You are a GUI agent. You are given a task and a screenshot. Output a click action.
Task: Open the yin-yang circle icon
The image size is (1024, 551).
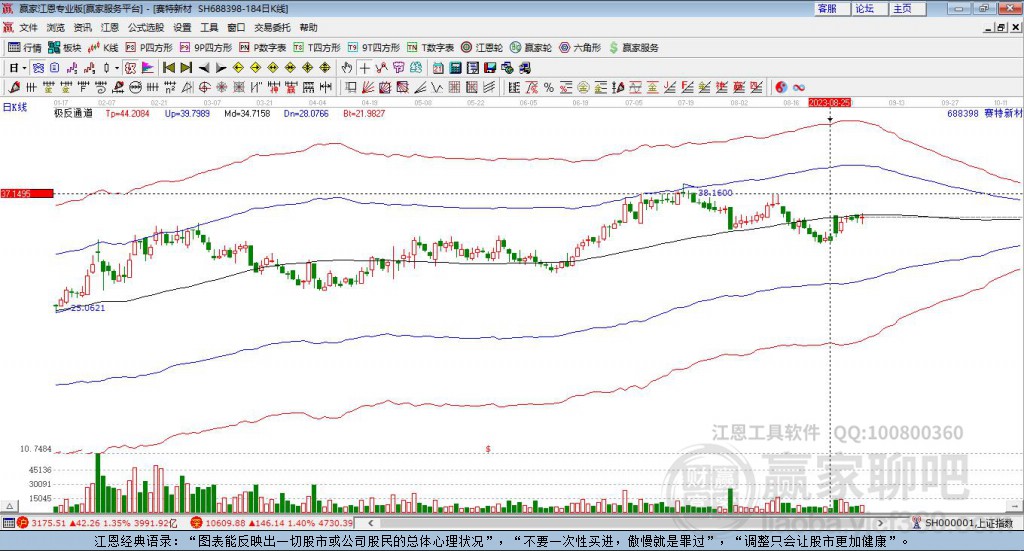781,87
